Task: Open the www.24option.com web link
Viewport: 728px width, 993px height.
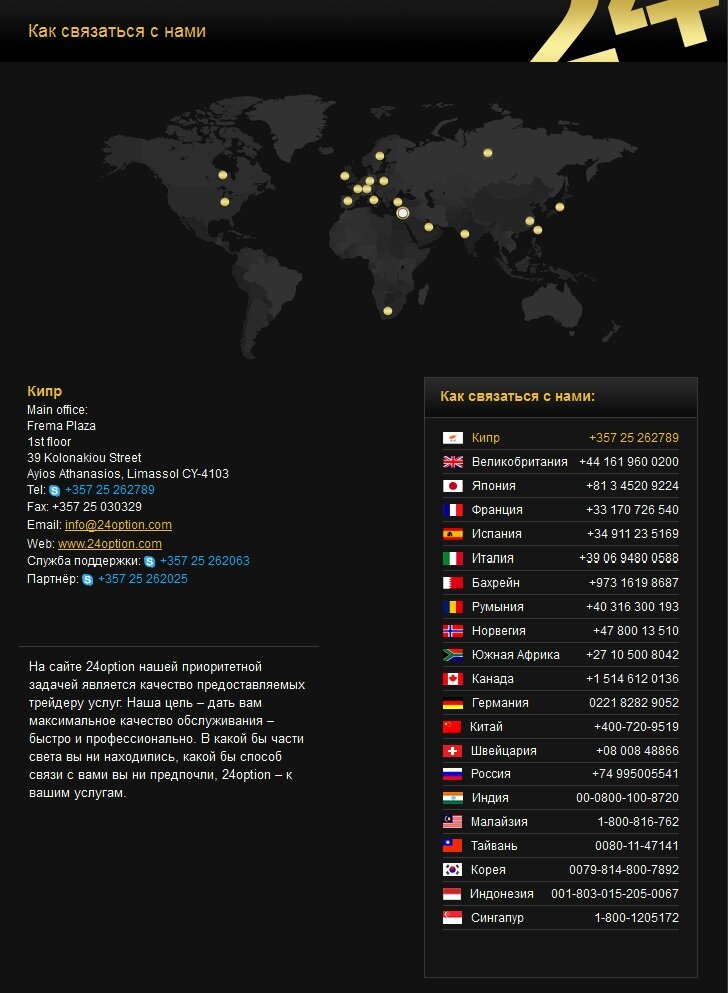Action: (x=110, y=543)
